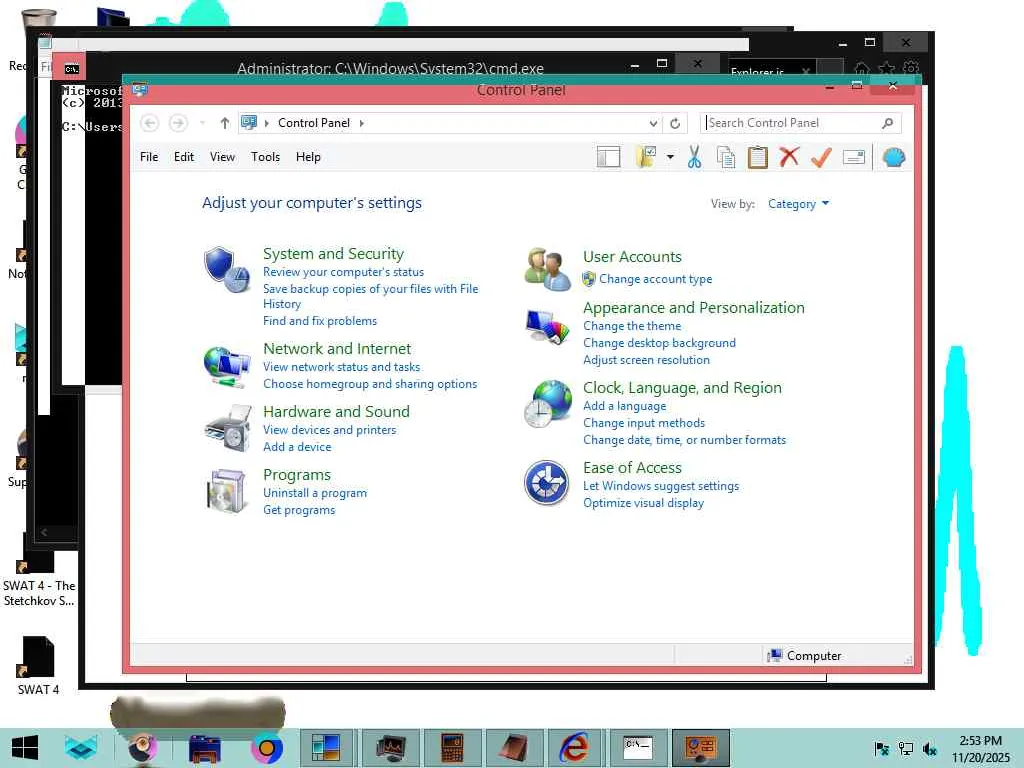
Task: Click Change date, time, or number formats
Action: click(684, 440)
